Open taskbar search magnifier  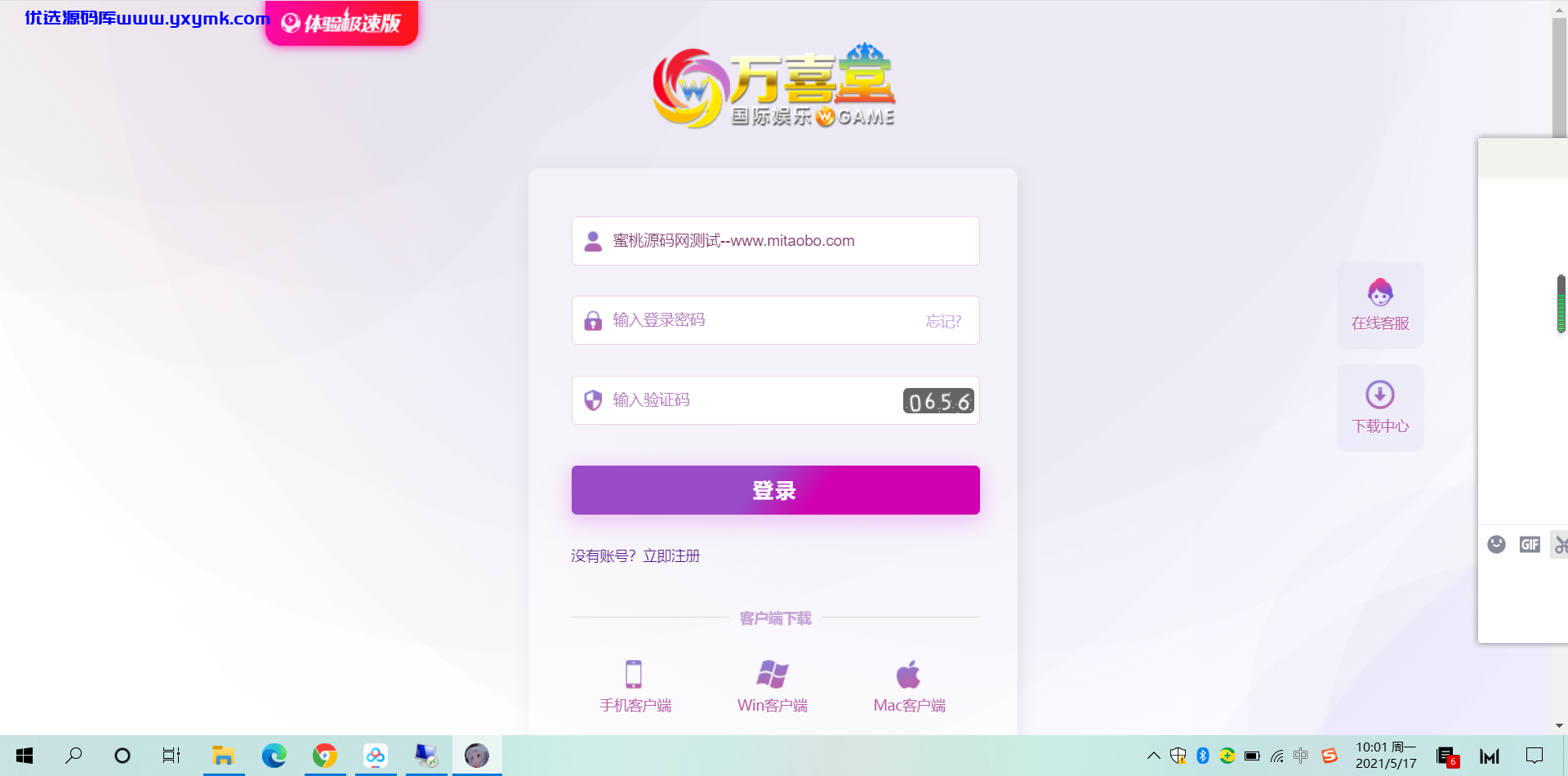73,756
